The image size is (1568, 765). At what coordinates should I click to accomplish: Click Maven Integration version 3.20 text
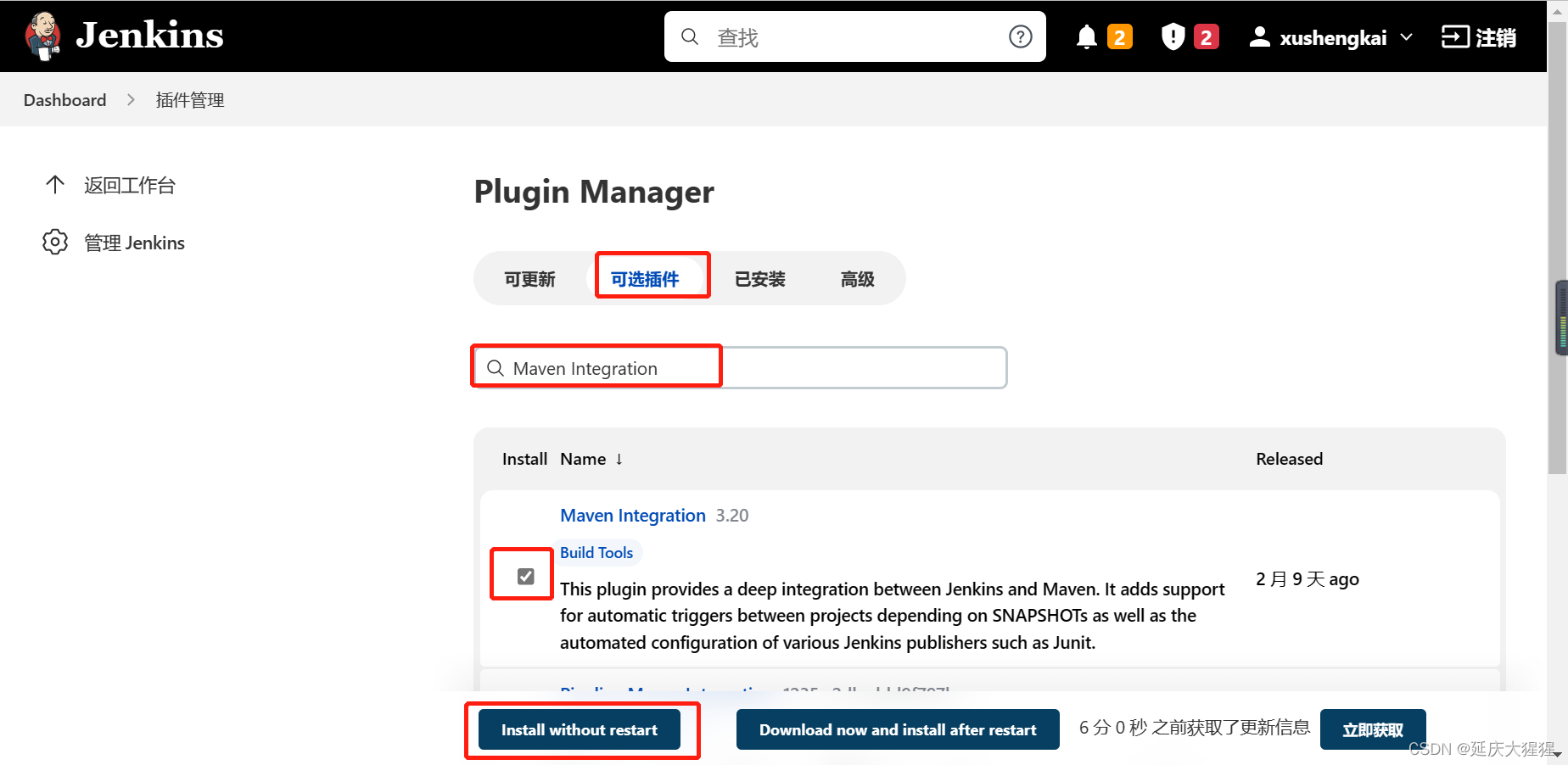click(732, 516)
